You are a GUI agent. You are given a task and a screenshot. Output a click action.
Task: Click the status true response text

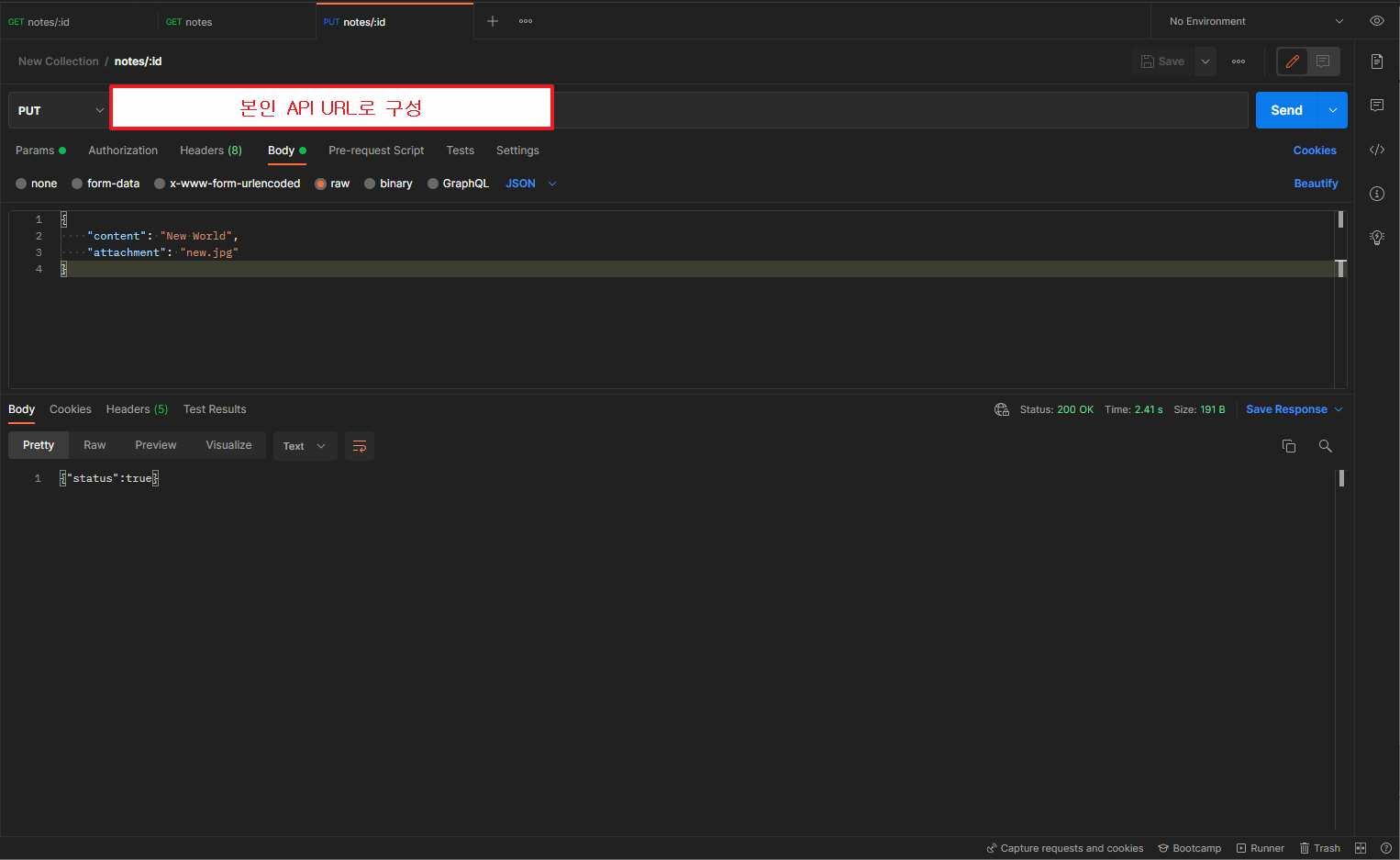[x=109, y=478]
